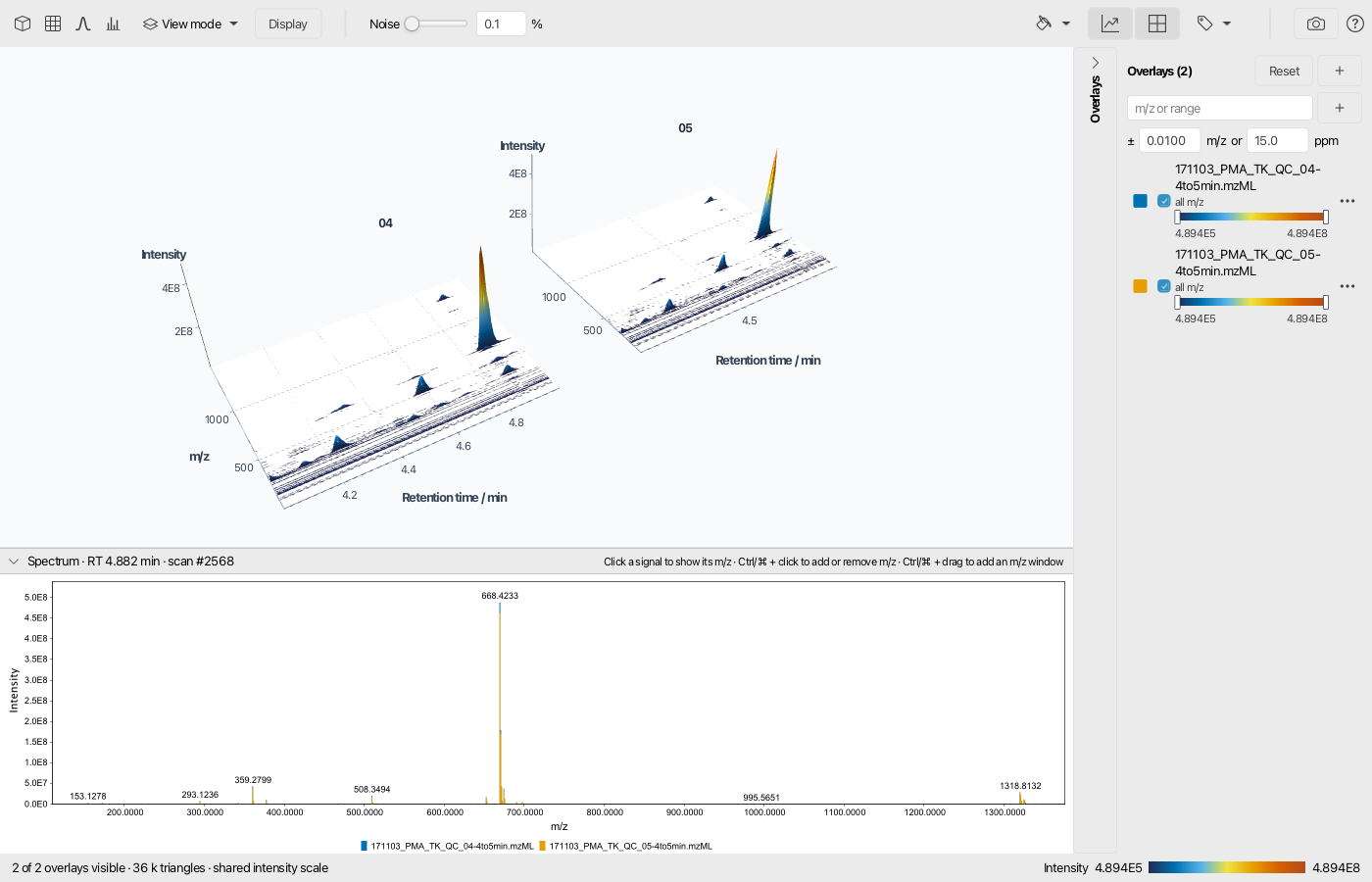Open help with the question mark icon

pyautogui.click(x=1355, y=24)
